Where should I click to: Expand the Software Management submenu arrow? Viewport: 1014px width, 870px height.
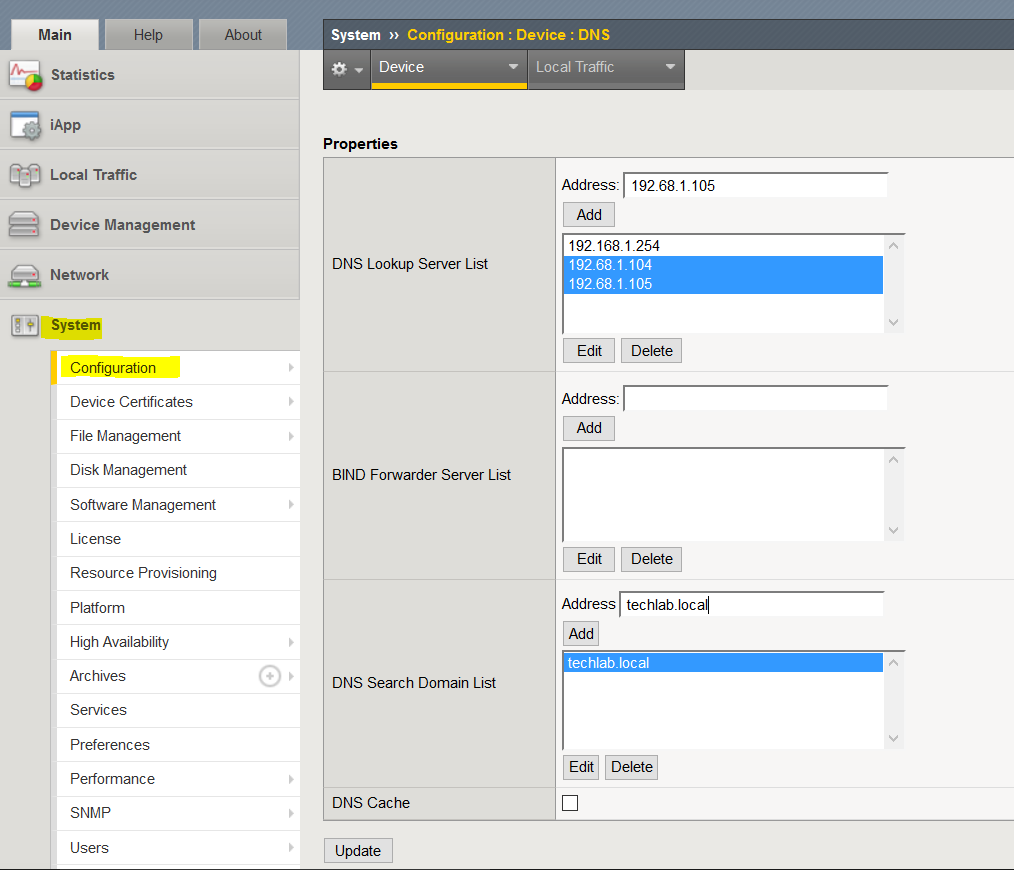point(291,505)
